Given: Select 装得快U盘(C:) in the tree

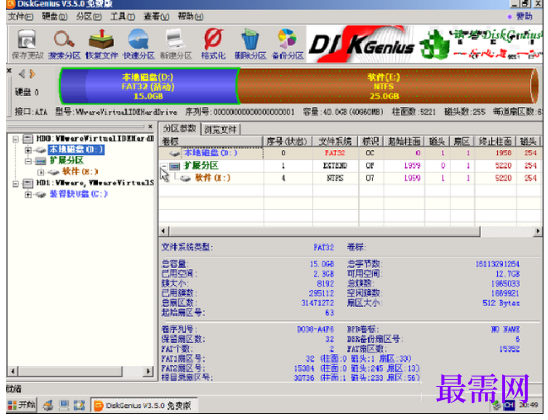Looking at the screenshot, I should [78, 194].
